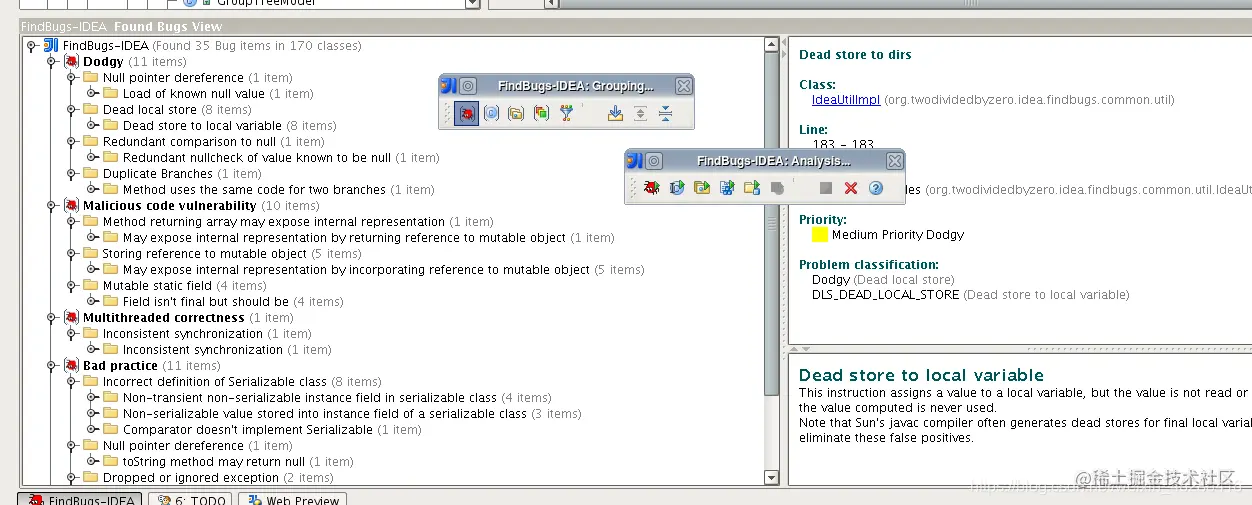Expand toString method may return null node
1252x505 pixels.
point(92,462)
